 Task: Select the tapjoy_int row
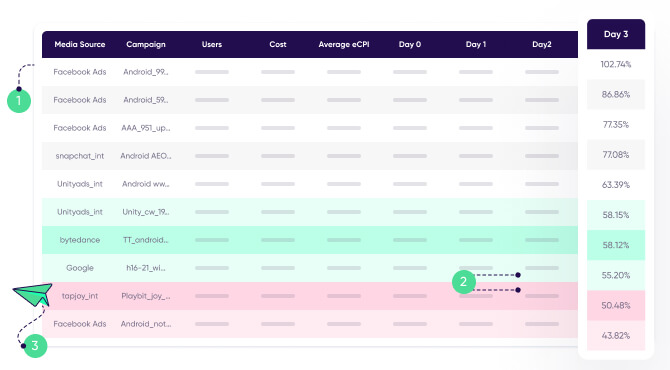point(310,296)
